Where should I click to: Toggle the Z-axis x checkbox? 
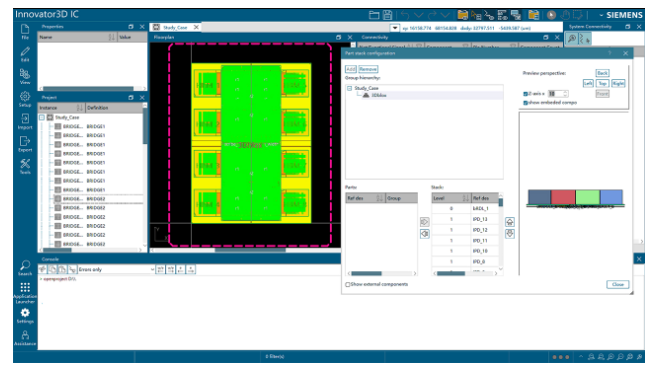click(x=525, y=94)
